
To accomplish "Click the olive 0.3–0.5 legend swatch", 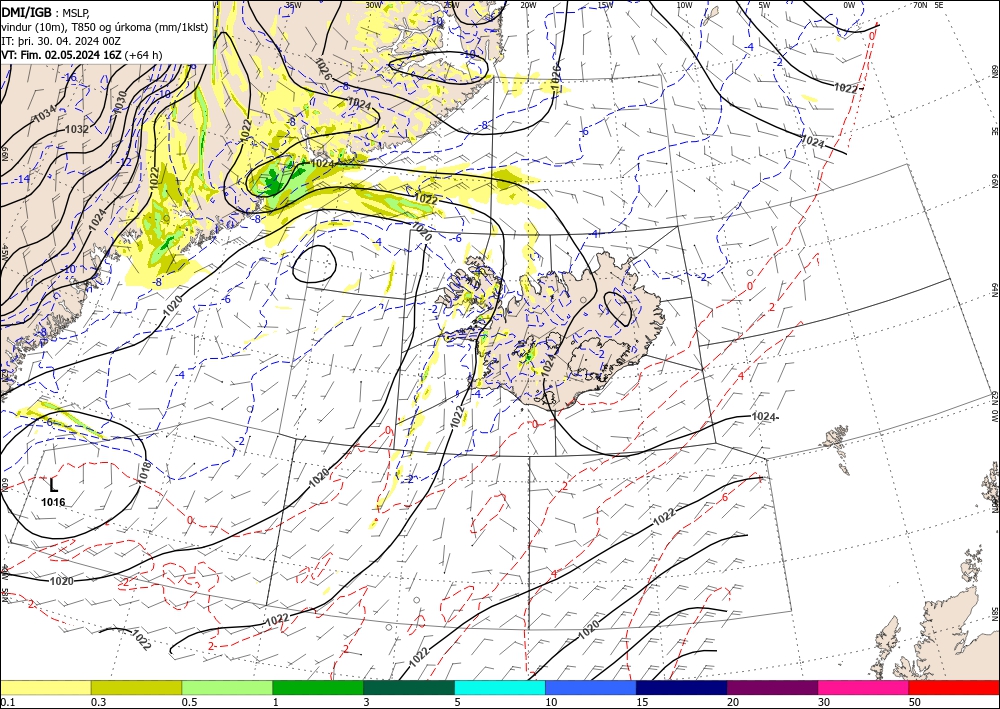I will click(136, 687).
